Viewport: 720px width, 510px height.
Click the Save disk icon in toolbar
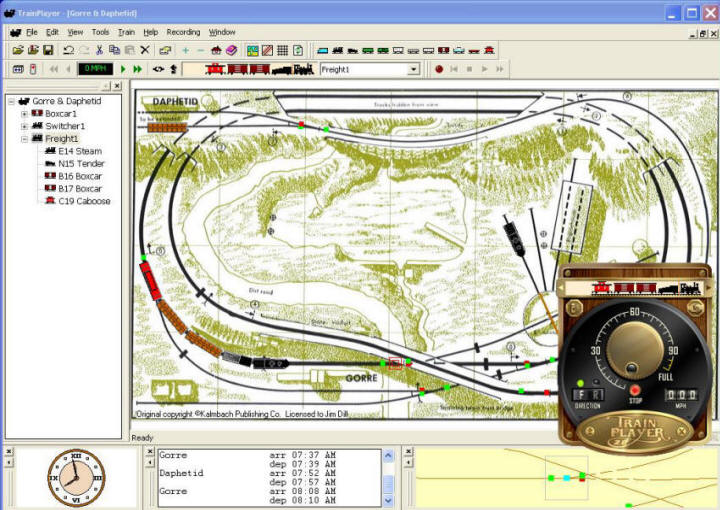click(48, 50)
